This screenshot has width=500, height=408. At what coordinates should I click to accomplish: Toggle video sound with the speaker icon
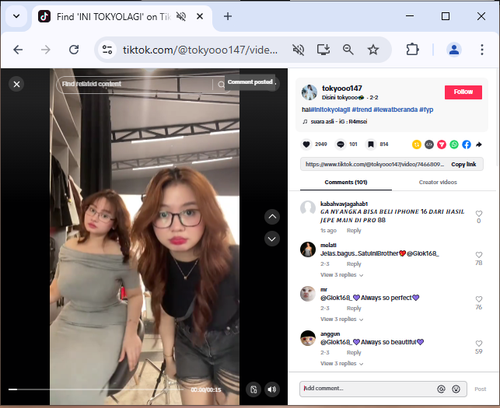pyautogui.click(x=272, y=389)
